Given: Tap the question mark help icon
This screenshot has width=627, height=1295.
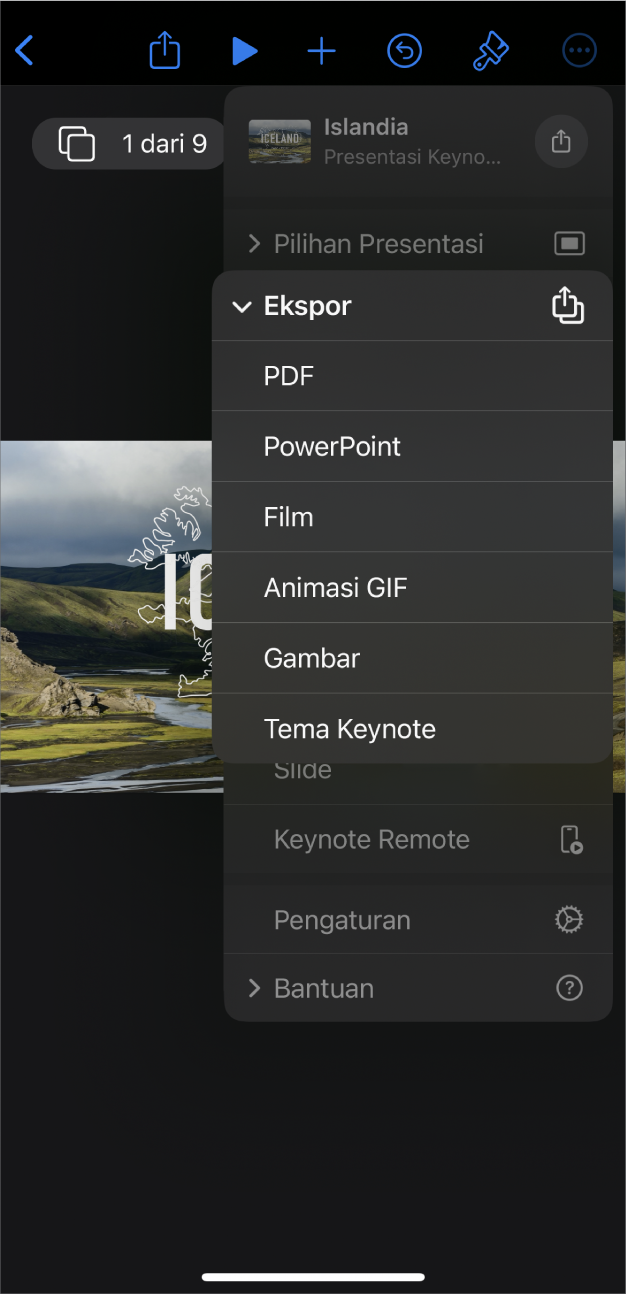Looking at the screenshot, I should [569, 988].
